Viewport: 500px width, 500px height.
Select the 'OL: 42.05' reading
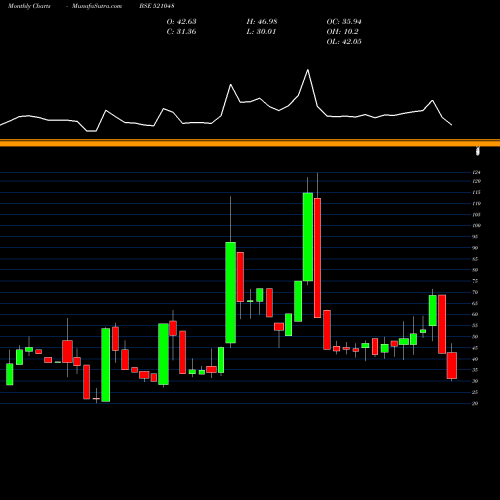[x=344, y=42]
